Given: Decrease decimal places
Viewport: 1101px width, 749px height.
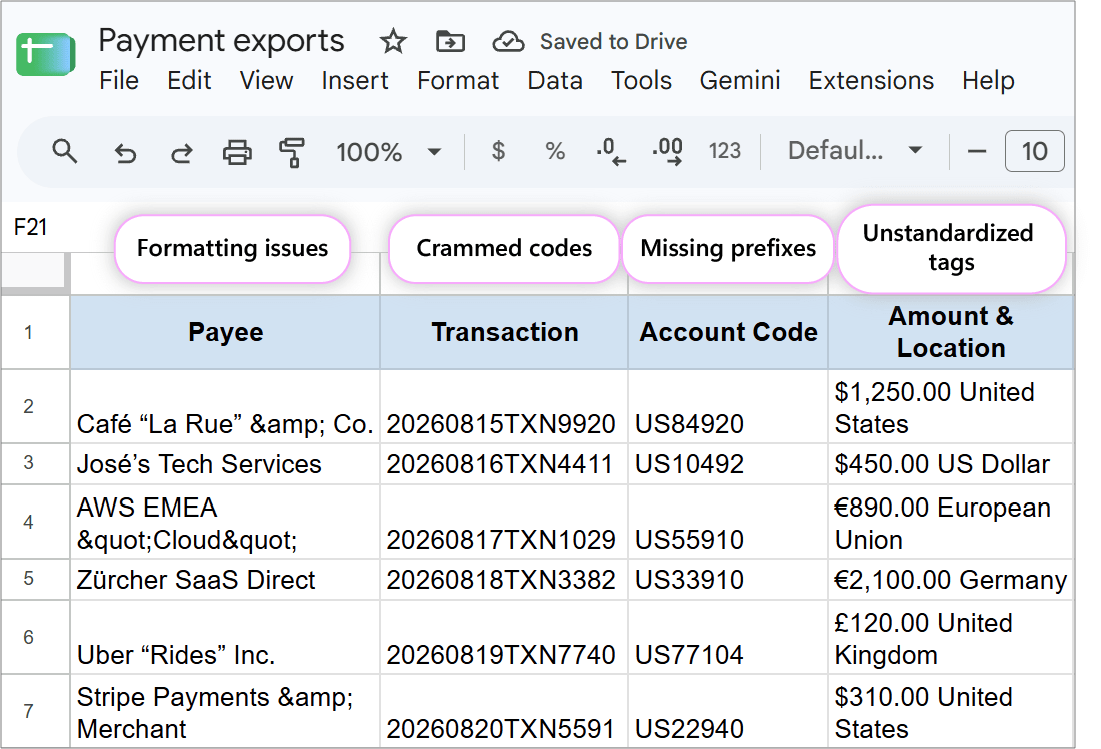Looking at the screenshot, I should coord(611,152).
